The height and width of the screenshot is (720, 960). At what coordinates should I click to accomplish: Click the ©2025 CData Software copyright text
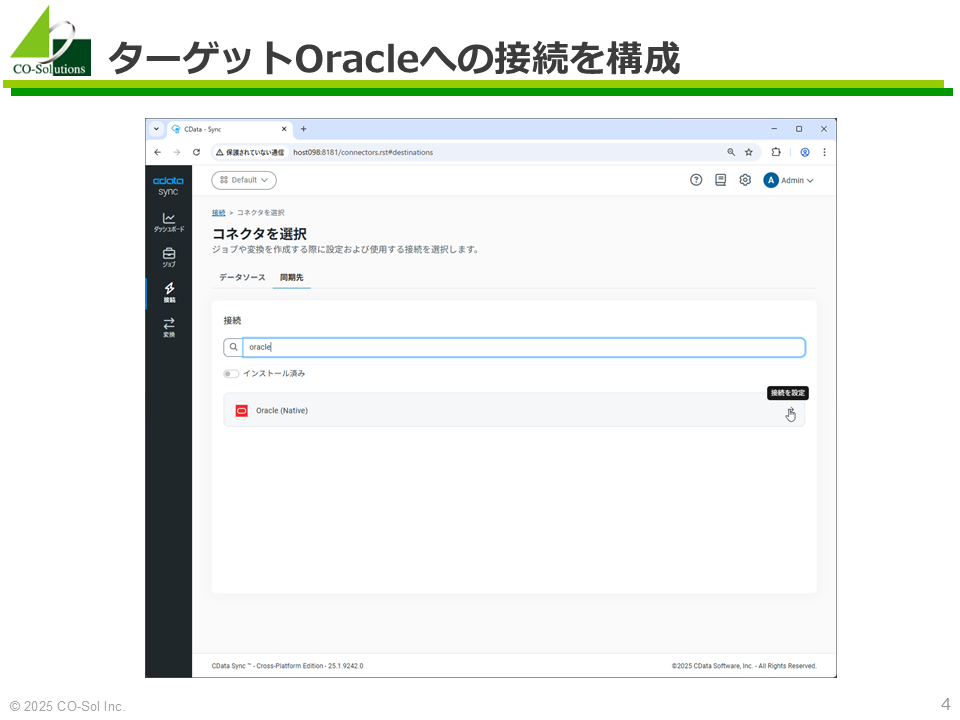744,666
